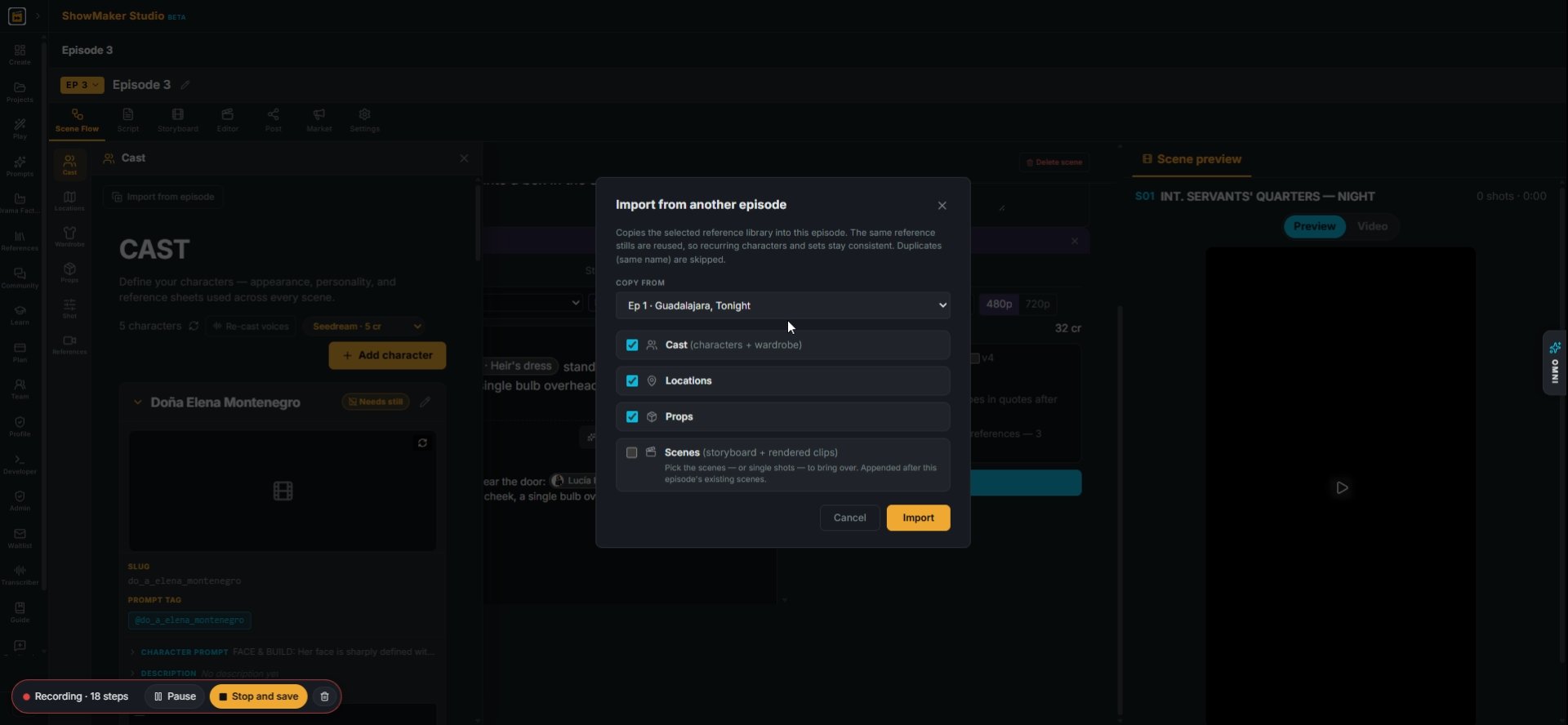
Task: Open the Editor tab
Action: [x=227, y=119]
